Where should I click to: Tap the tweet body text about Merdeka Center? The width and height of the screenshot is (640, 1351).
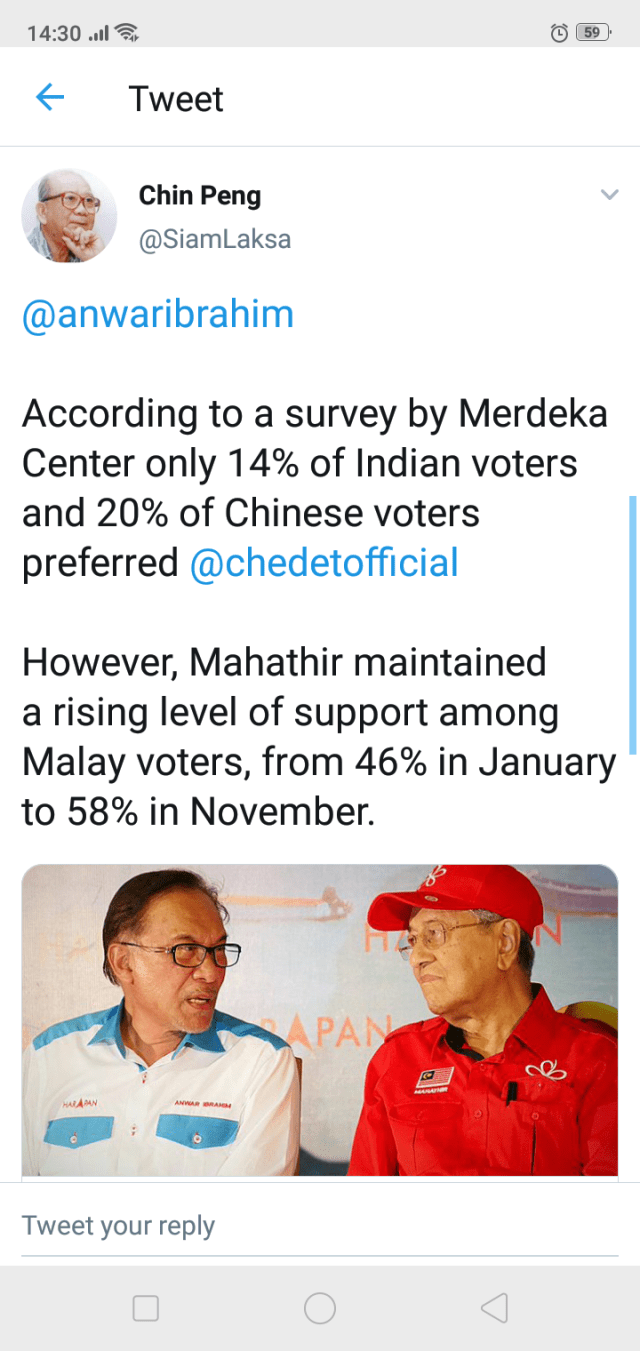pyautogui.click(x=314, y=463)
